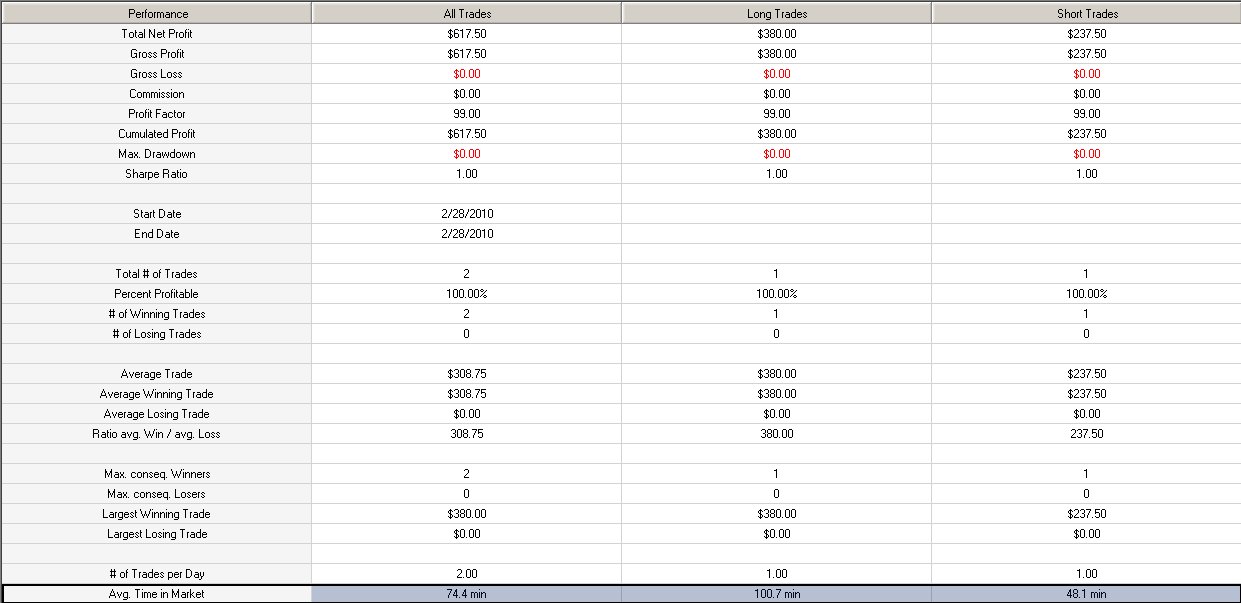Click the Short Trades Profit Factor 99.00
Screen dimensions: 1241x603
tap(1086, 114)
